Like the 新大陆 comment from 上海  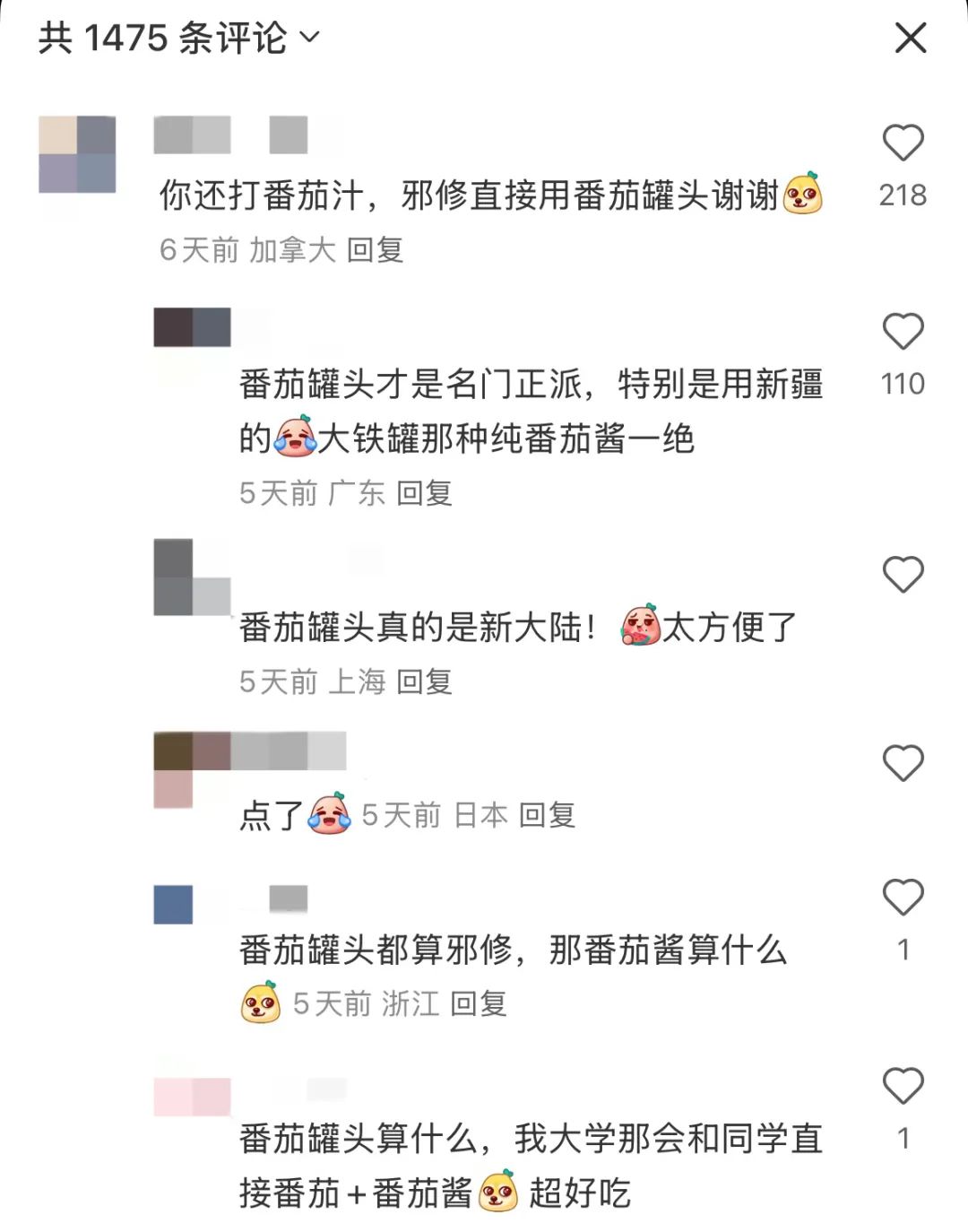[903, 574]
